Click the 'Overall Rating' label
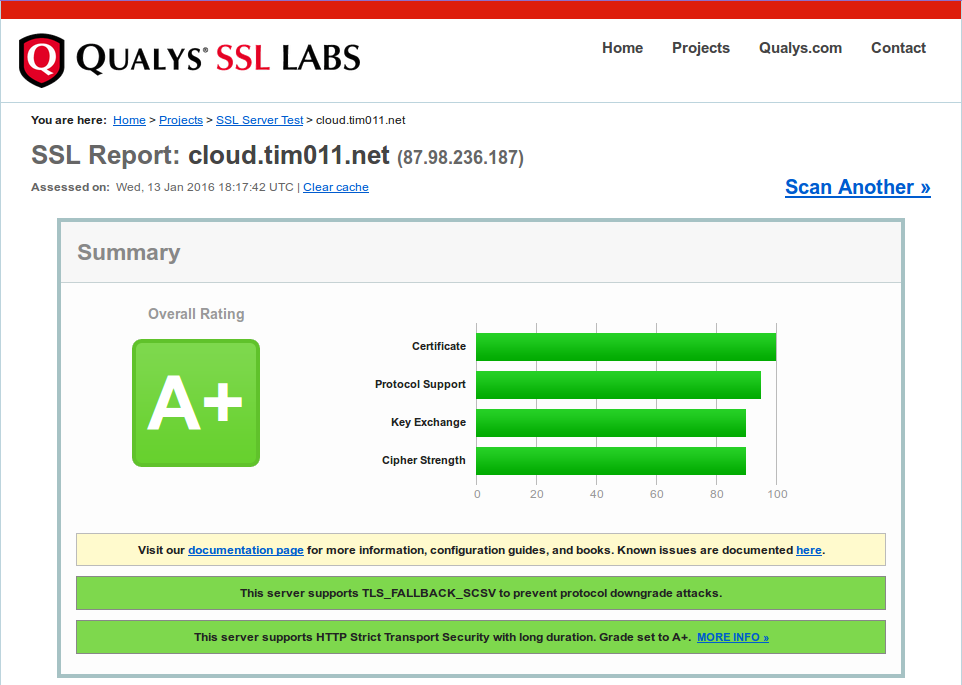The width and height of the screenshot is (962, 685). tap(196, 314)
